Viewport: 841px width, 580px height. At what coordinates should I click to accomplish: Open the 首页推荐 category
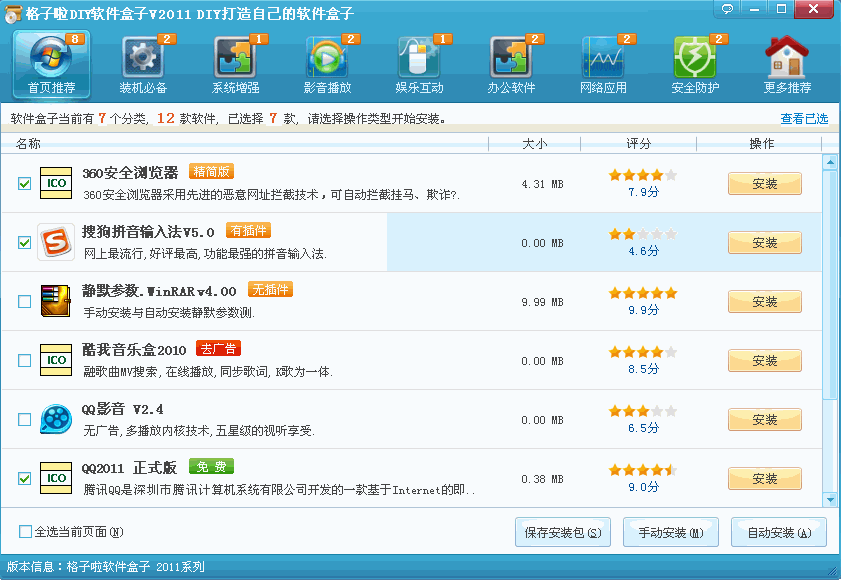coord(51,65)
